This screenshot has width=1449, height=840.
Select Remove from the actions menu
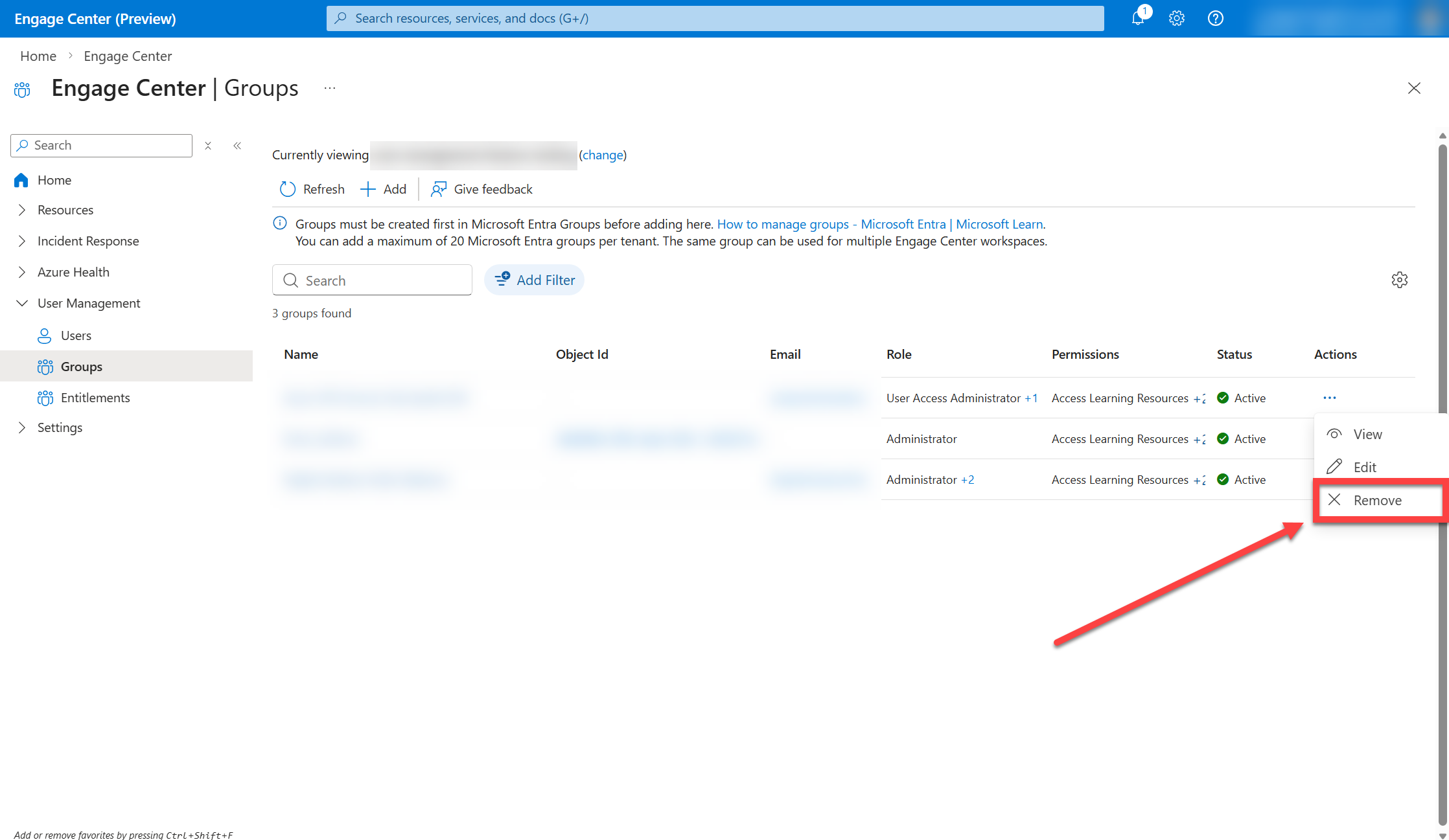click(x=1381, y=500)
